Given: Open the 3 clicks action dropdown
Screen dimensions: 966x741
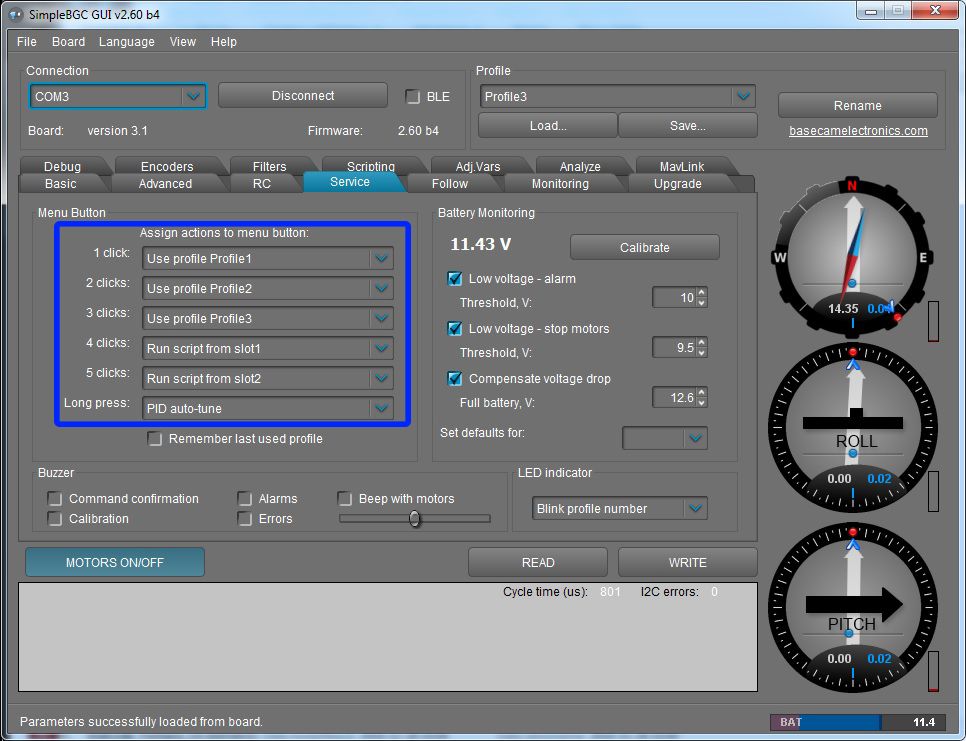Looking at the screenshot, I should point(267,318).
